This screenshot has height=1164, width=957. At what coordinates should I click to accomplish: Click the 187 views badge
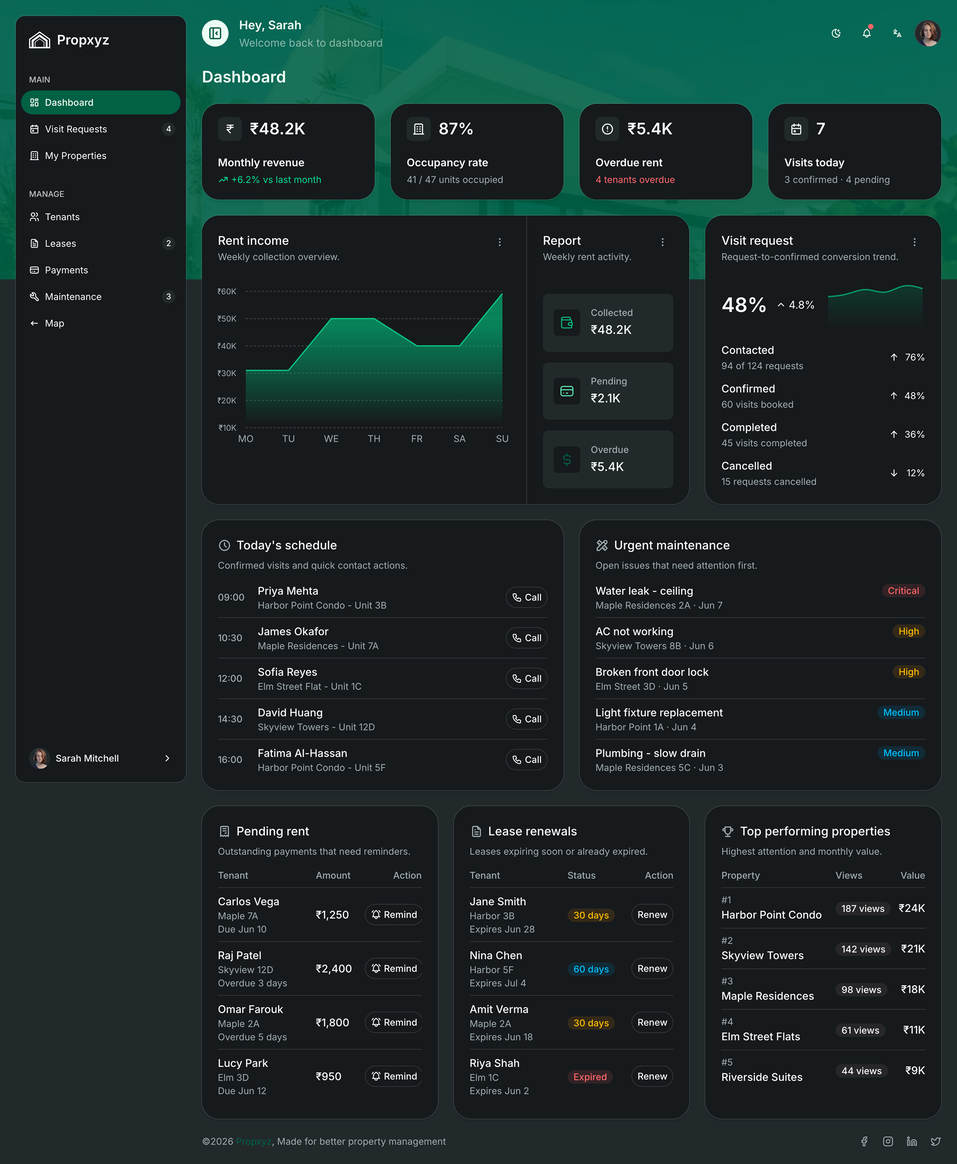(863, 909)
